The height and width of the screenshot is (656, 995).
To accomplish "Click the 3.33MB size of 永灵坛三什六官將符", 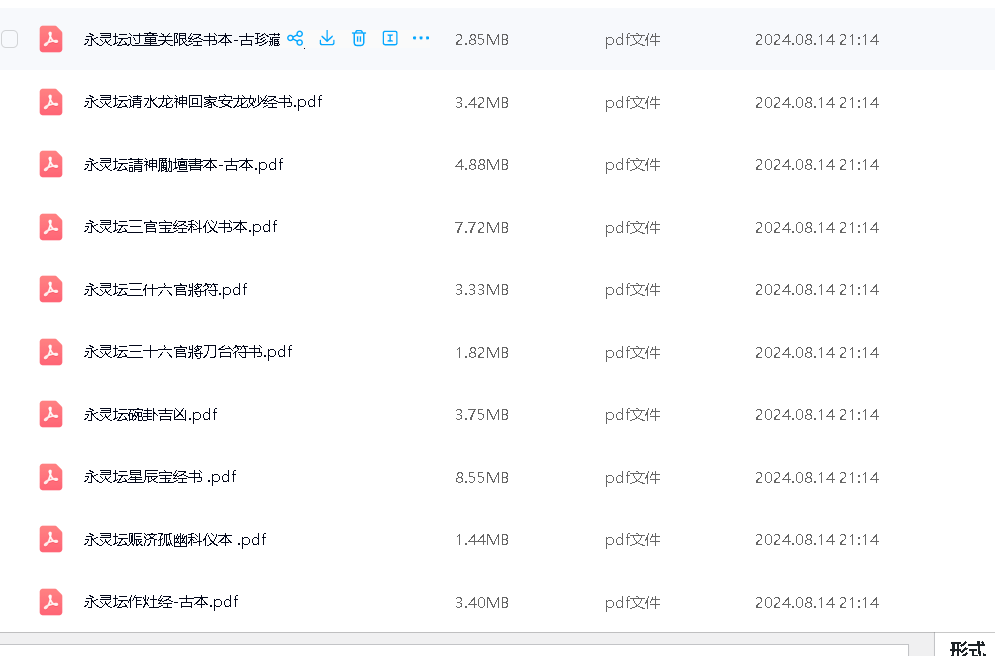I will [481, 290].
